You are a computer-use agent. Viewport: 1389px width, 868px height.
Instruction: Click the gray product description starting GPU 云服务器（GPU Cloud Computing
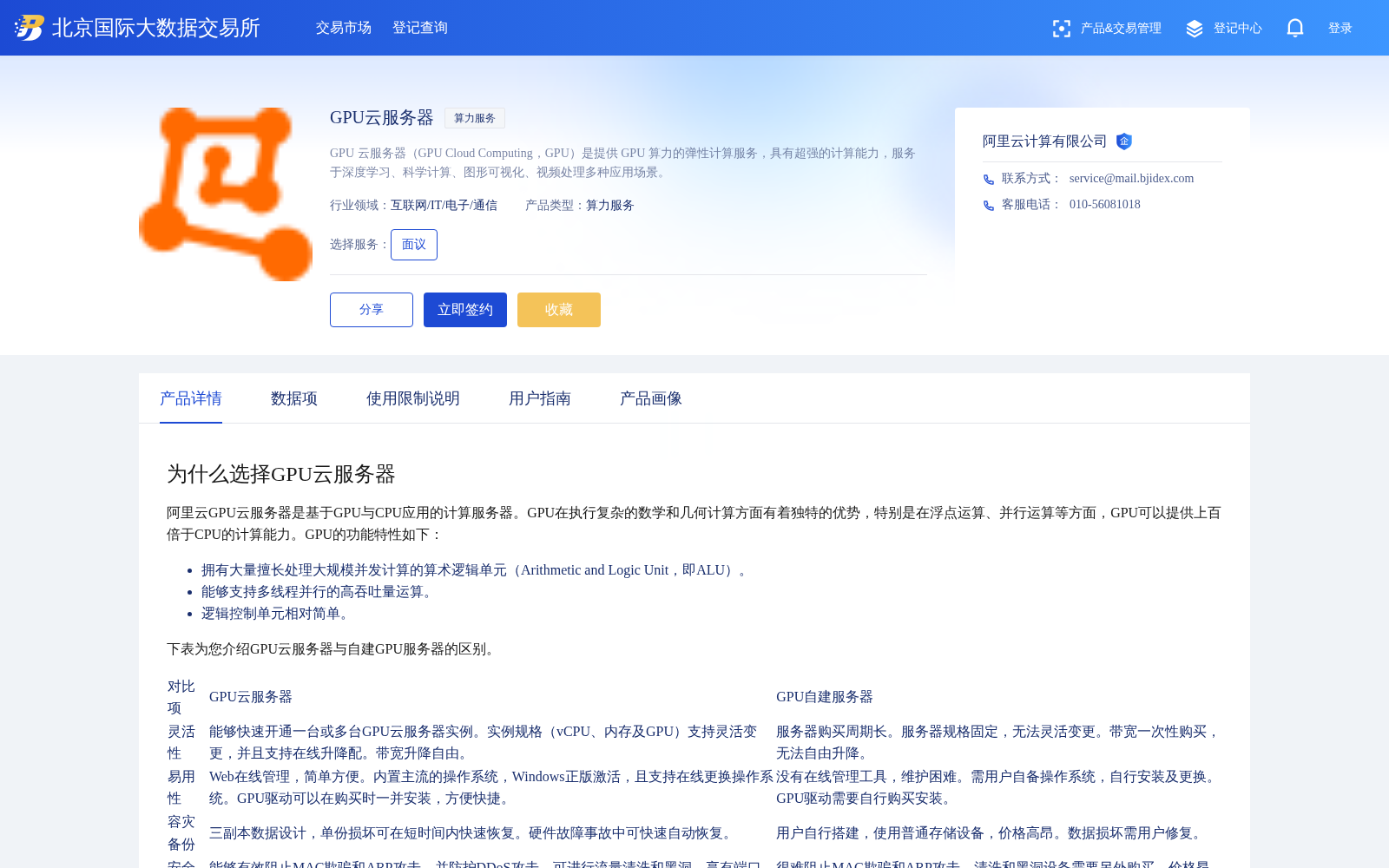coord(623,162)
